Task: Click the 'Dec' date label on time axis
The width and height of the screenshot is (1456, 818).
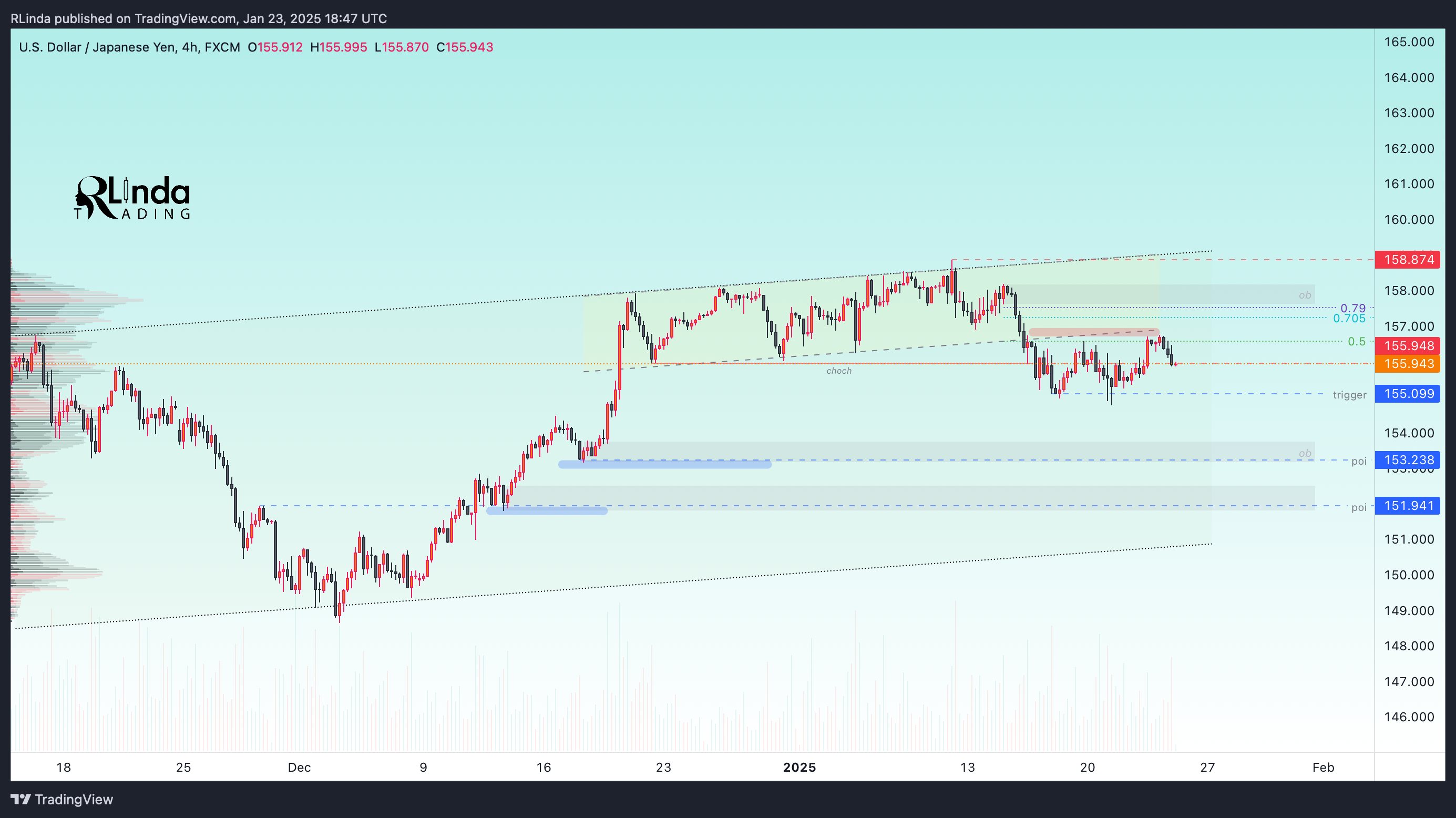Action: 299,767
